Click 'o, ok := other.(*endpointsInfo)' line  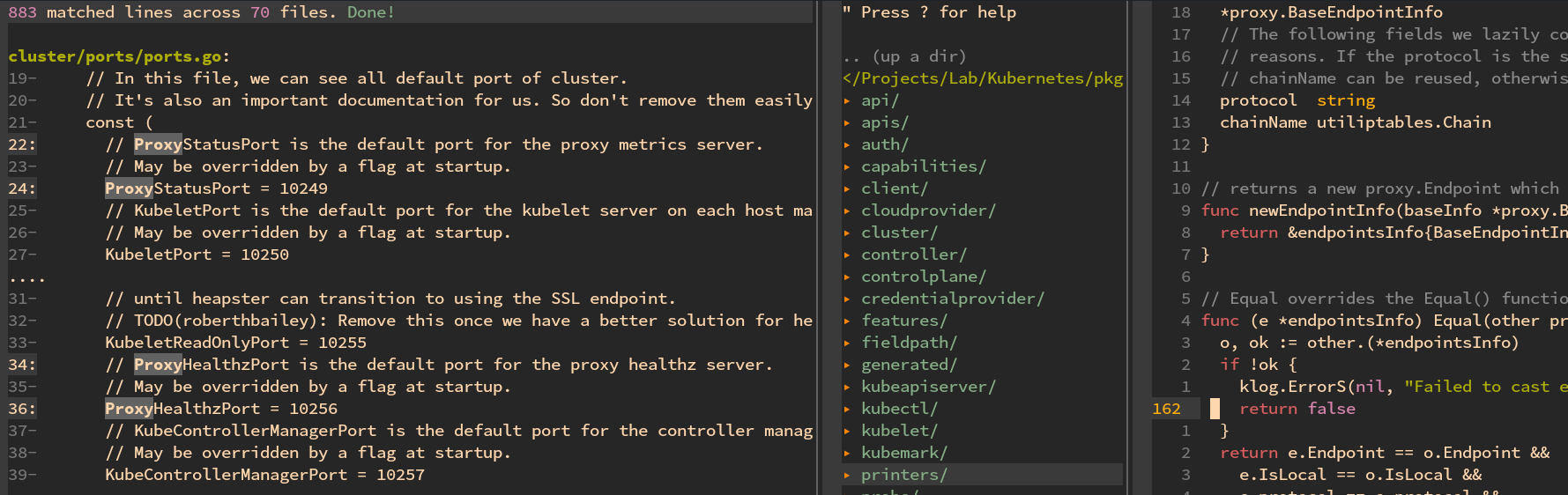(x=1370, y=343)
